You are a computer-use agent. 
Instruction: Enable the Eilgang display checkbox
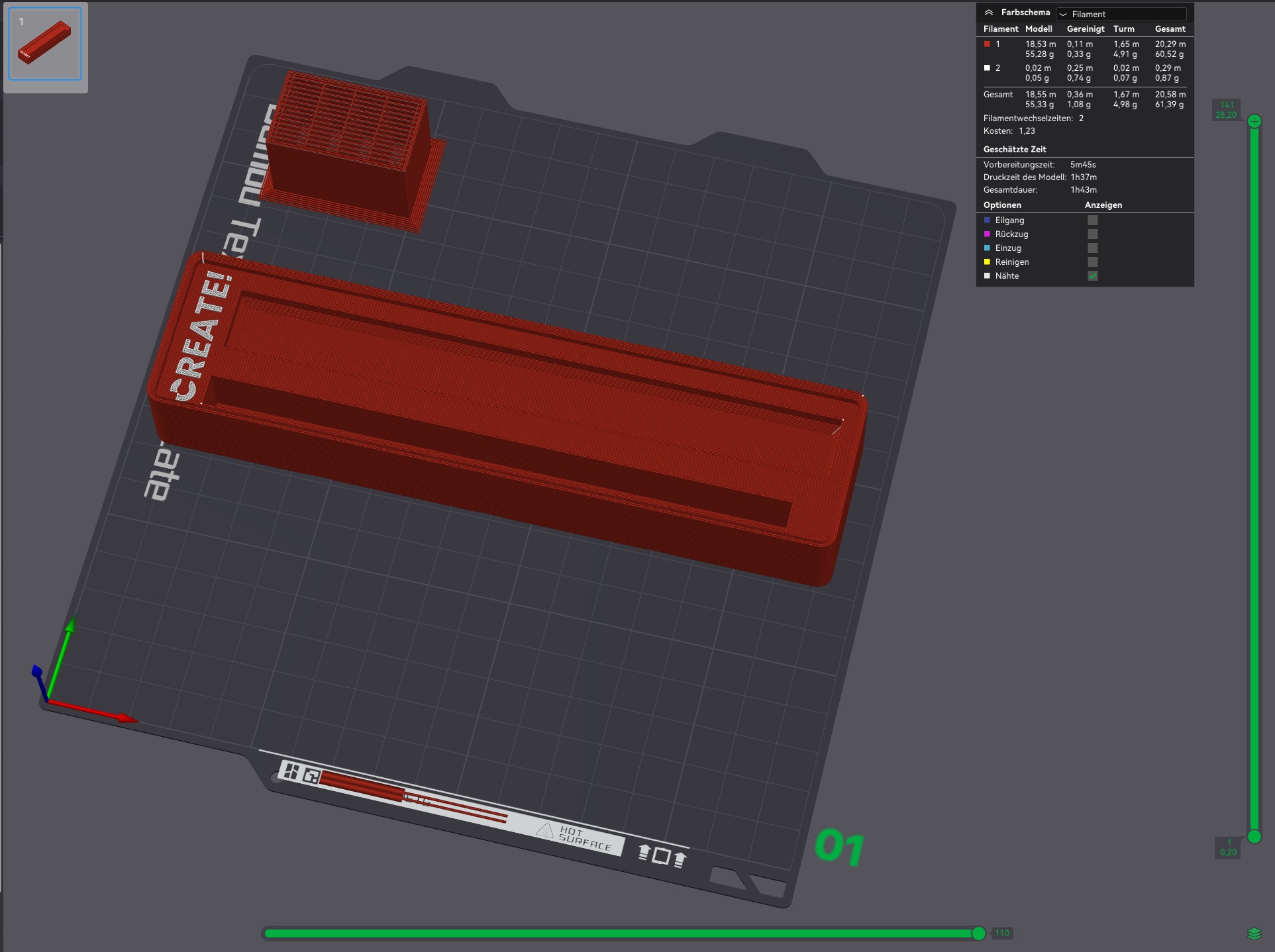click(x=1092, y=220)
